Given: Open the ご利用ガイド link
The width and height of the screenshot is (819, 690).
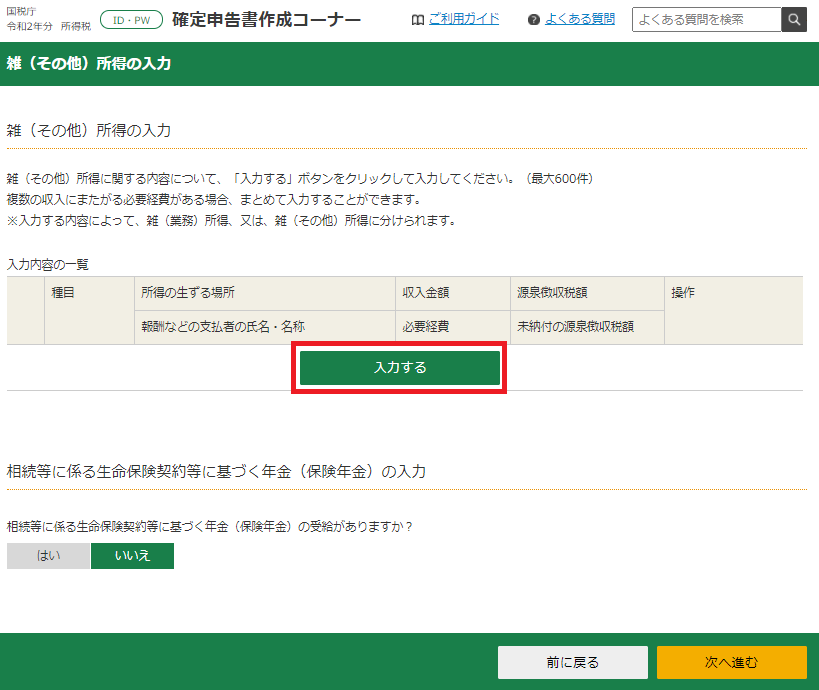Looking at the screenshot, I should pos(464,19).
